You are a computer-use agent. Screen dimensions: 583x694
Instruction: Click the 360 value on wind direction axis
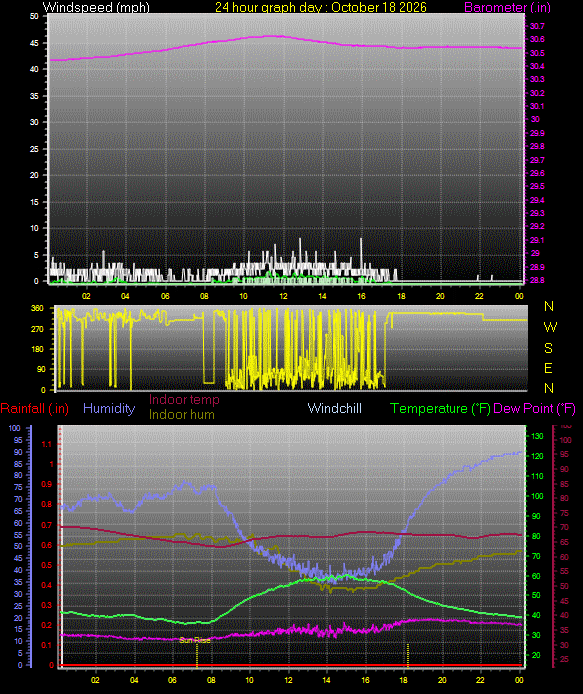(37, 308)
